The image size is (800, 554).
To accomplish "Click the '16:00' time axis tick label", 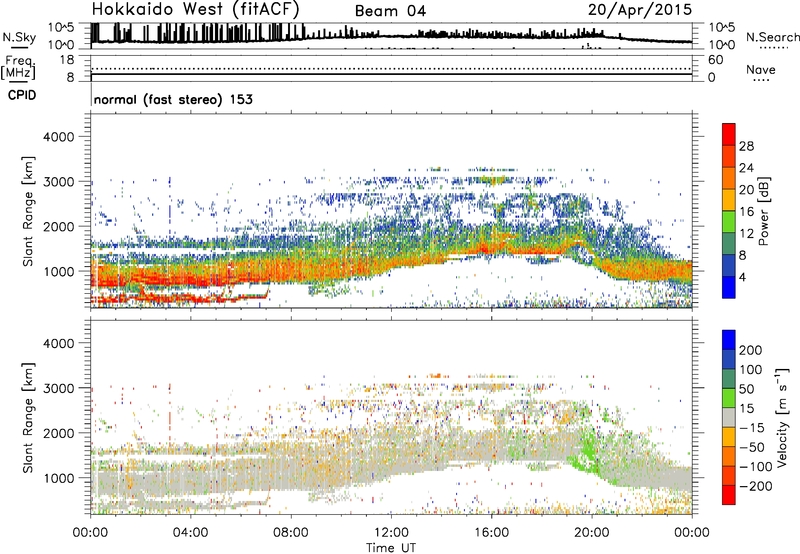I will coord(491,533).
